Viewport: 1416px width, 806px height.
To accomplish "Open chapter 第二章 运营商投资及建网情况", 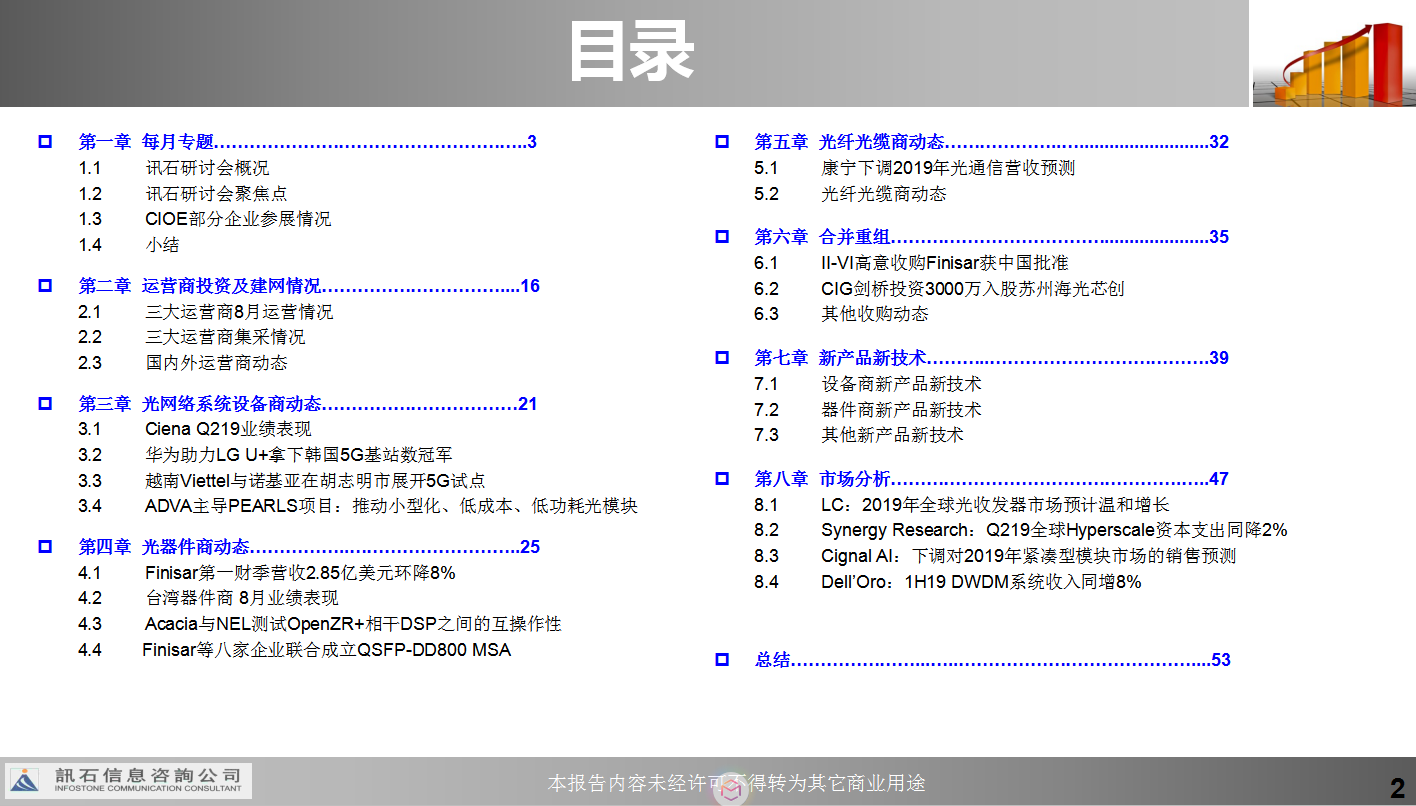I will (308, 286).
